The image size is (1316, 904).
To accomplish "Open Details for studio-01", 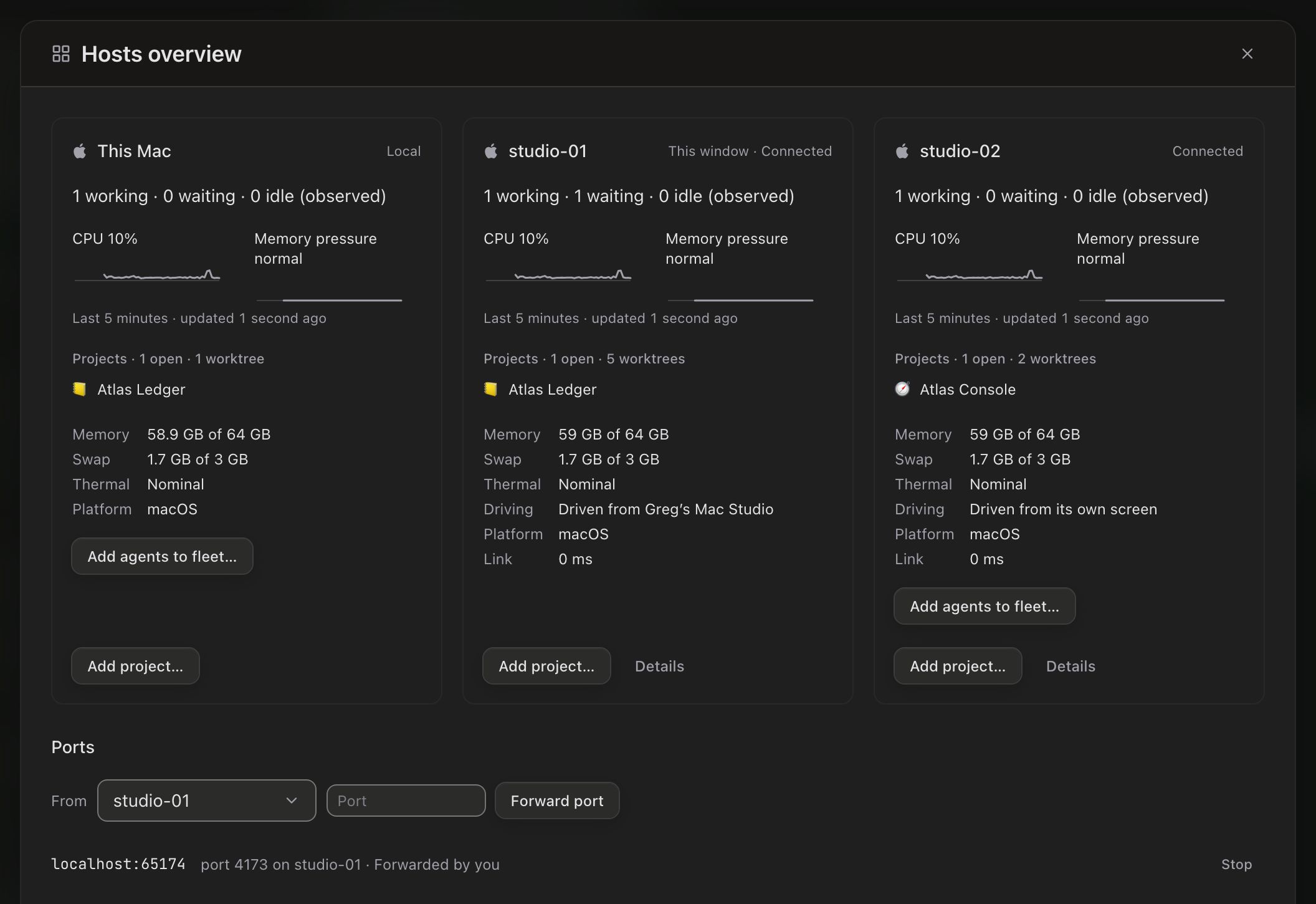I will coord(659,666).
